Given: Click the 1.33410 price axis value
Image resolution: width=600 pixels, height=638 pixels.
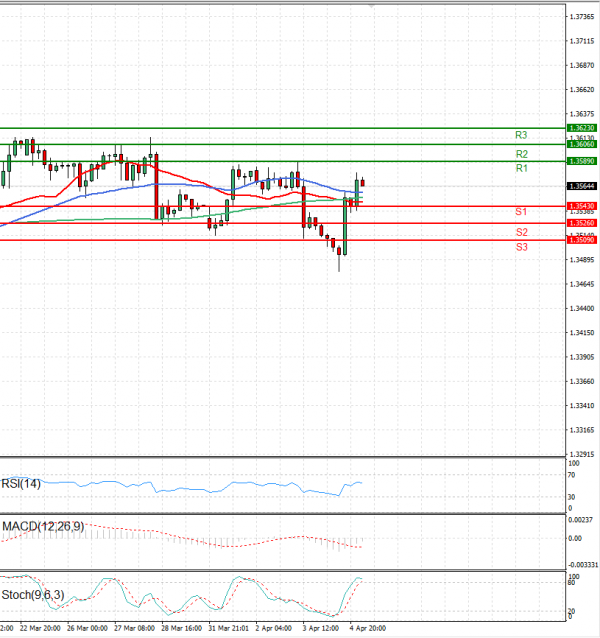Looking at the screenshot, I should pyautogui.click(x=582, y=406).
